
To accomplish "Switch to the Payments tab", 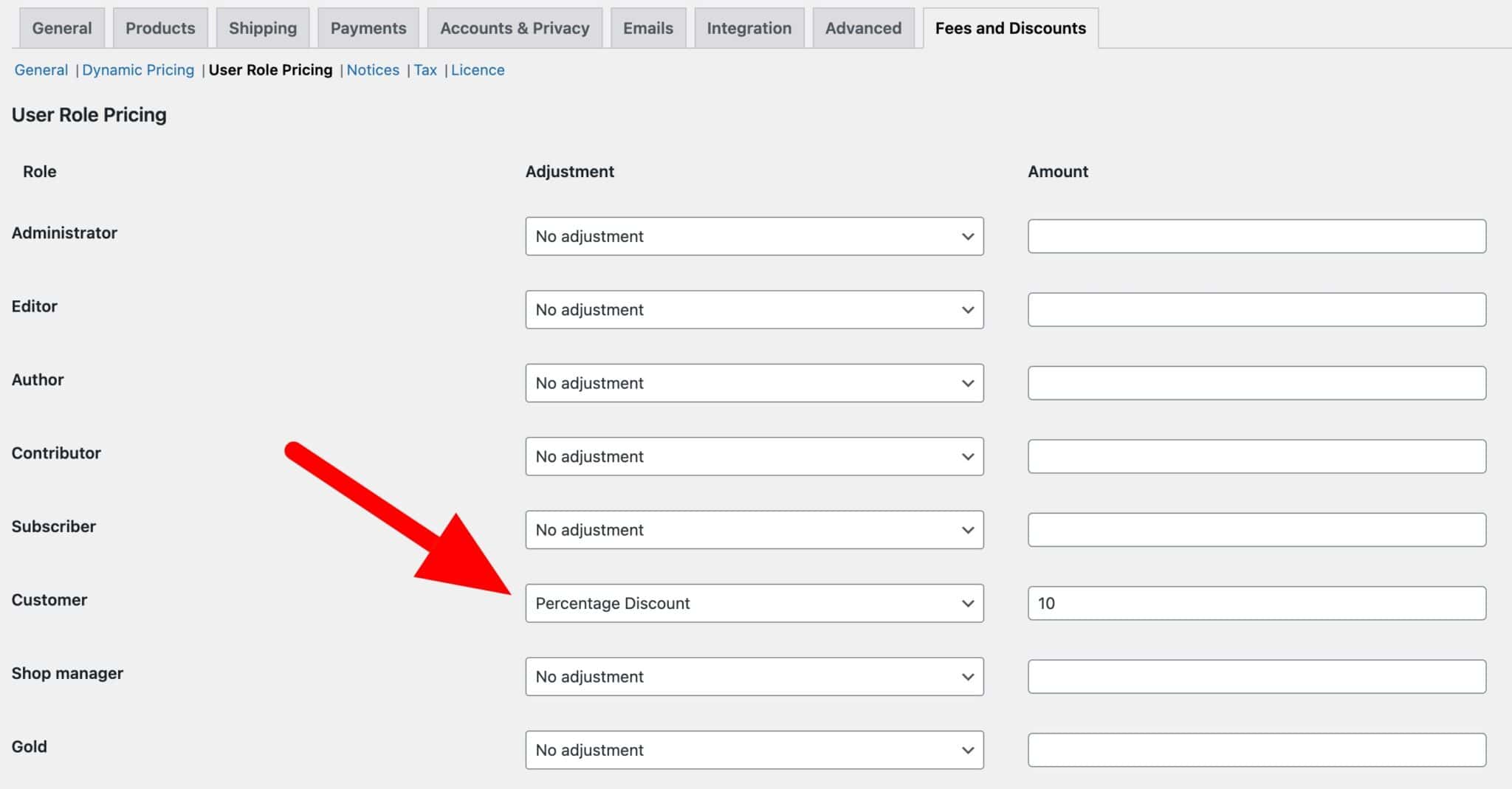I will point(368,27).
